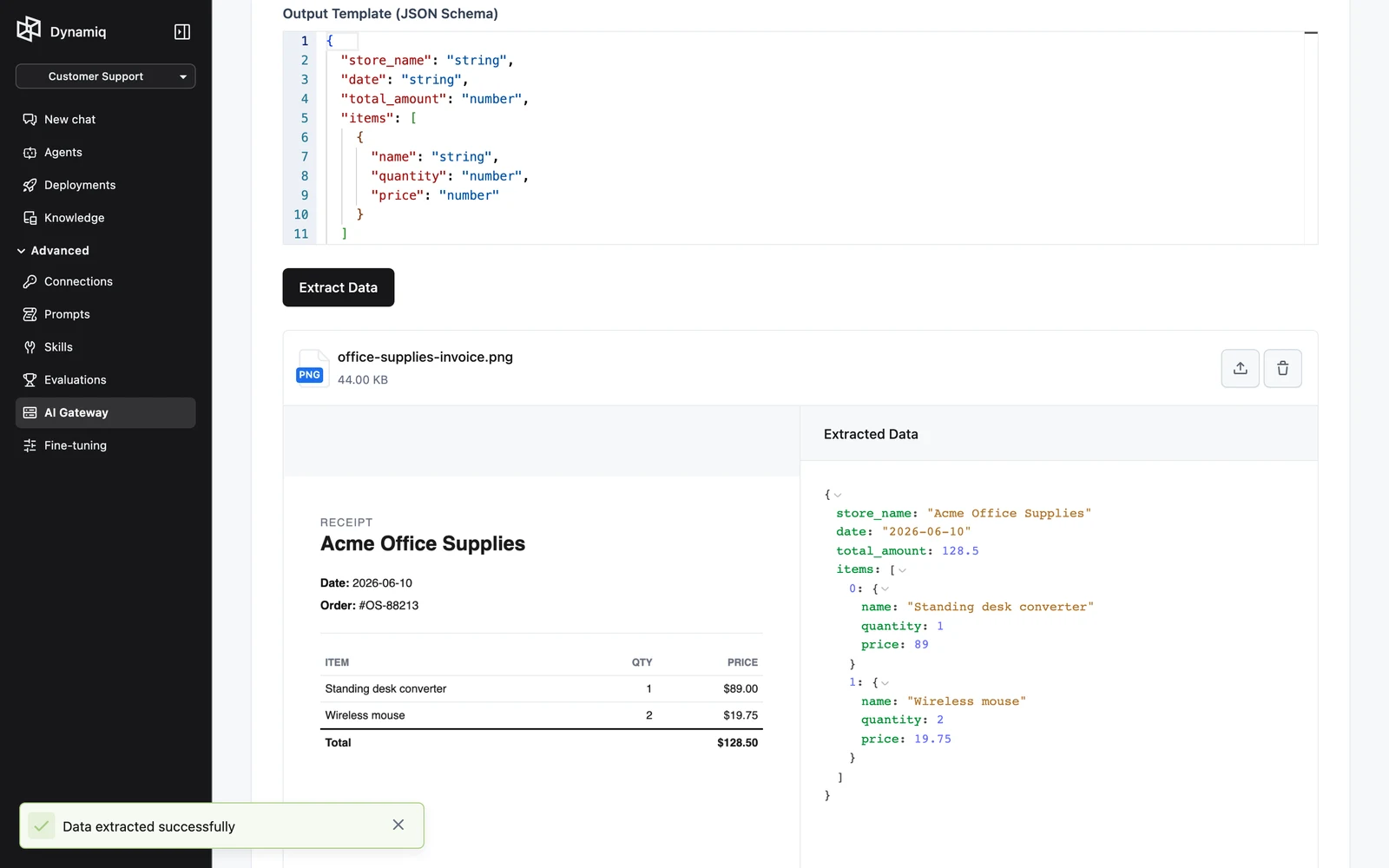1389x868 pixels.
Task: Click the Order #OS-88213 line in receipt
Action: (370, 606)
